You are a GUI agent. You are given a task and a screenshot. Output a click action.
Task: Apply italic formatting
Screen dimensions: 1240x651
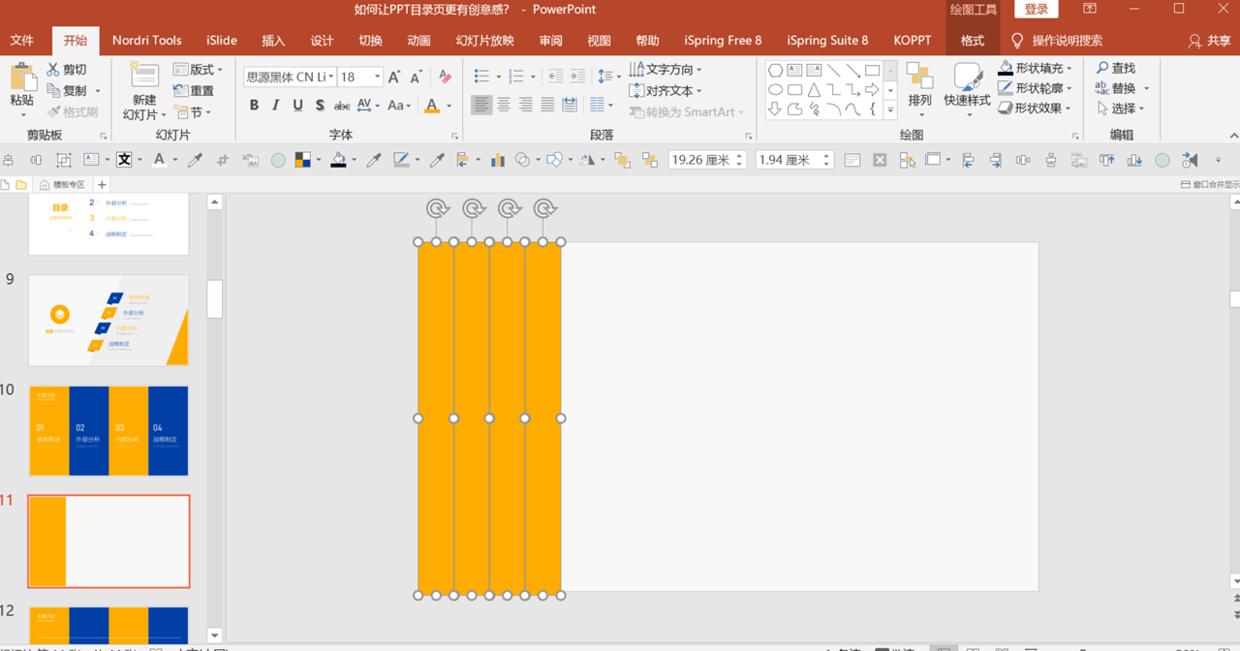[276, 105]
